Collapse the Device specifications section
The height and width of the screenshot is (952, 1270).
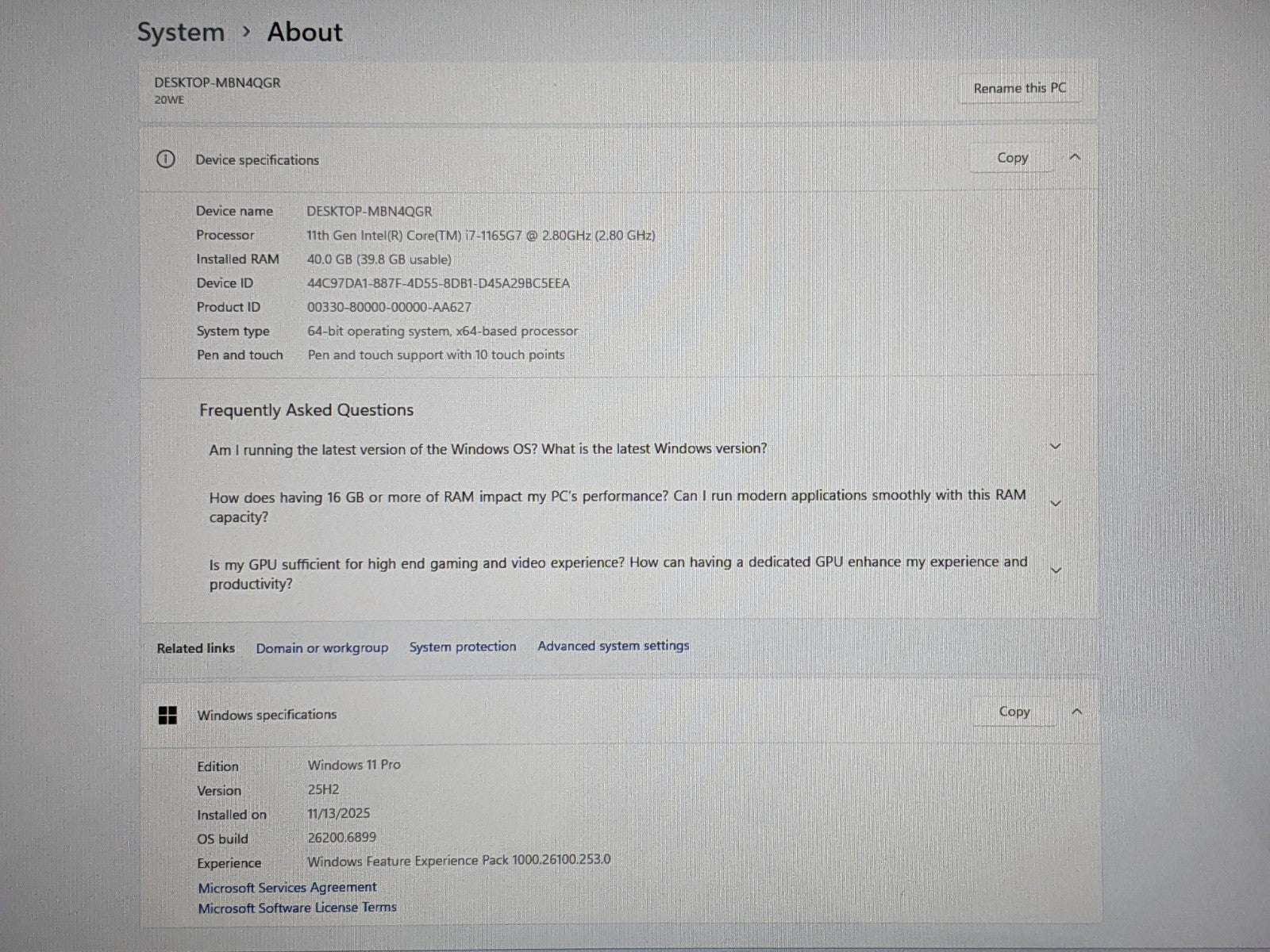click(1075, 157)
